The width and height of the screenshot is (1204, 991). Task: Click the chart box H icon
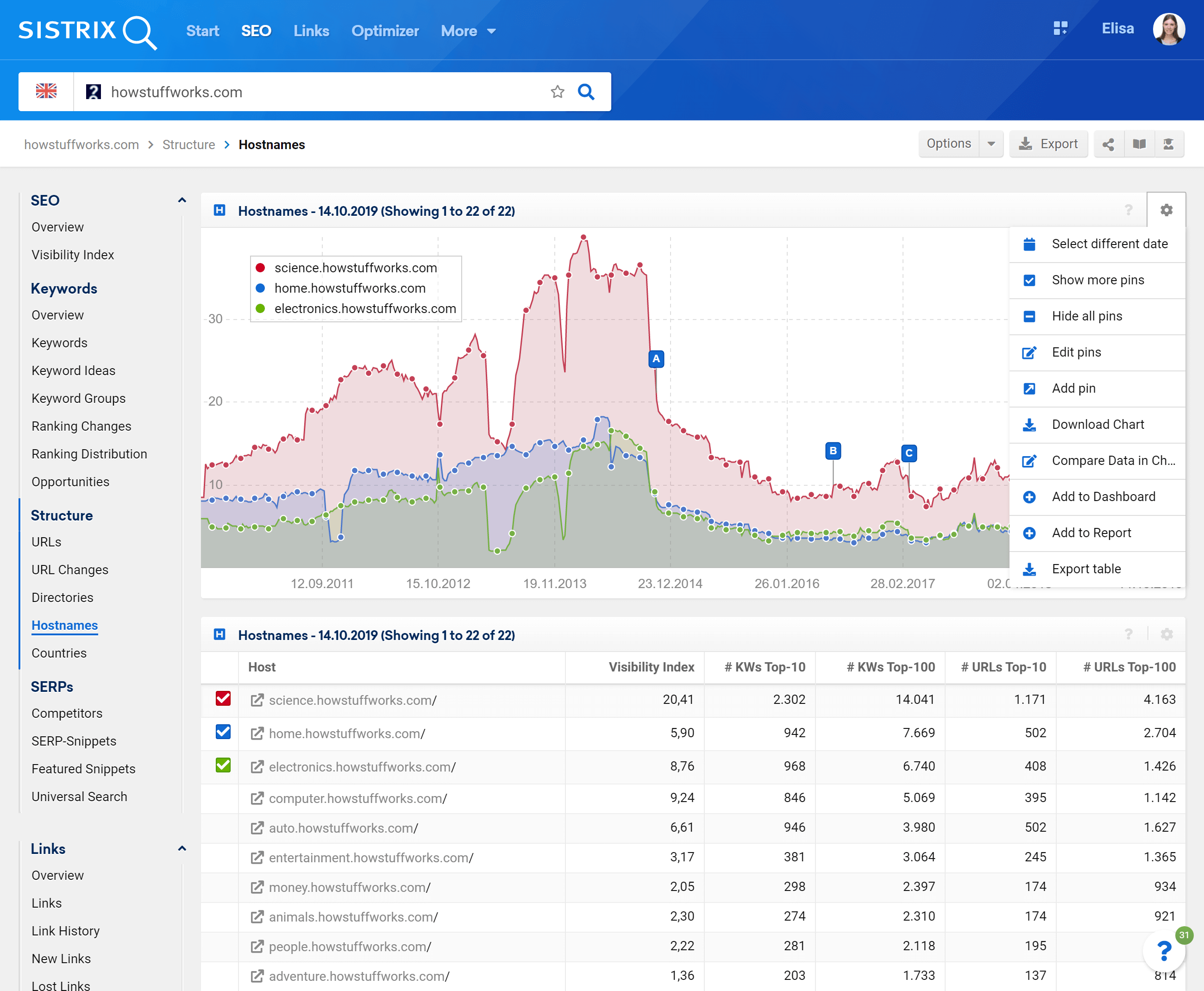219,210
